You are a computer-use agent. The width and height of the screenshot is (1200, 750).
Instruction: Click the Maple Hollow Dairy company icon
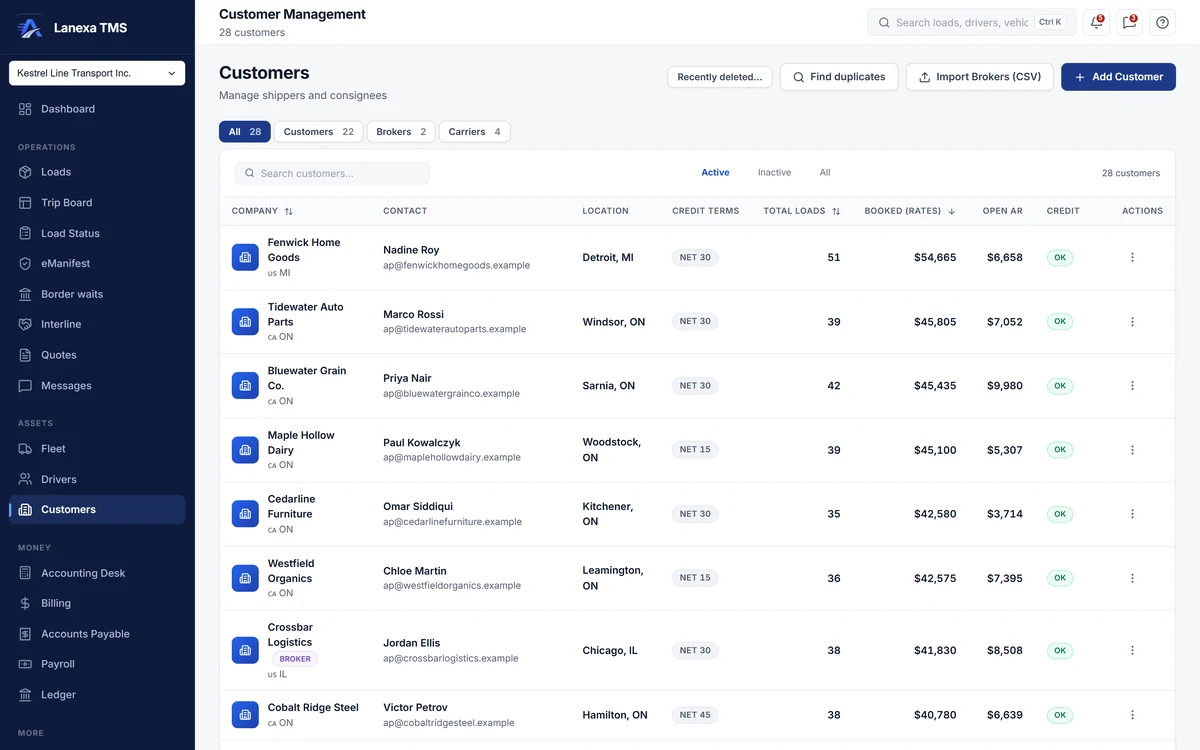point(245,450)
